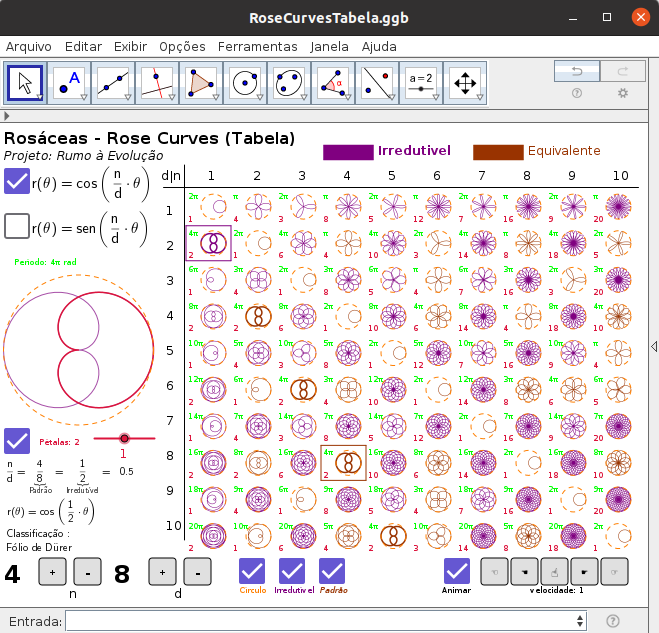Uncheck the cosine rose formula checkbox
Screen dimensions: 659x633
pos(17,182)
